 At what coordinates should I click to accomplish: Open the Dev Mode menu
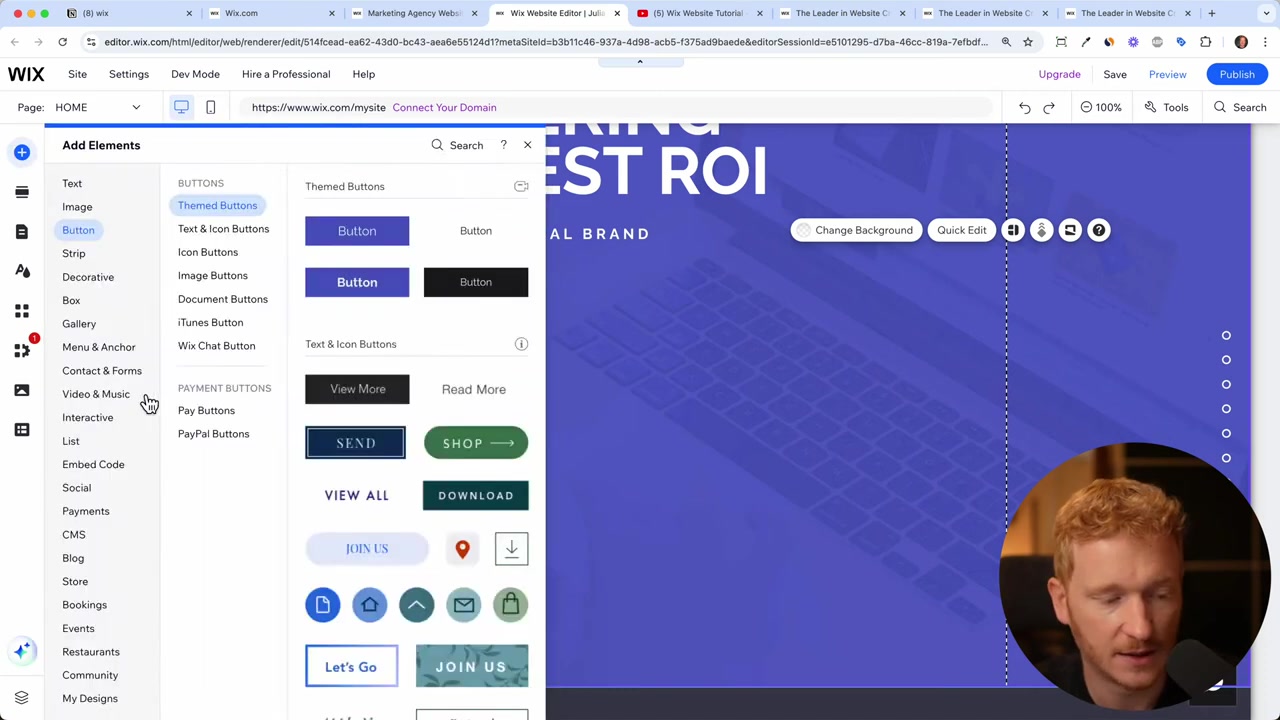tap(195, 74)
